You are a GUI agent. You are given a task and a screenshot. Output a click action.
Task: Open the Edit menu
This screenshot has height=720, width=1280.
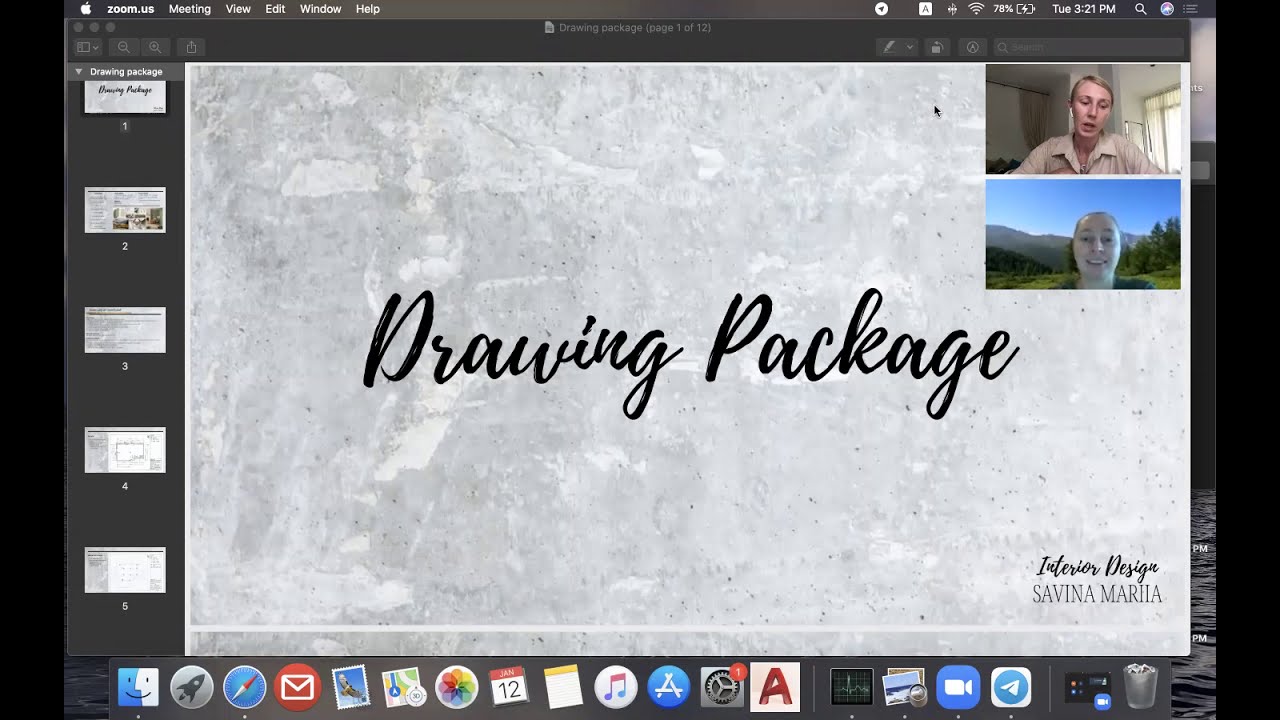(275, 9)
